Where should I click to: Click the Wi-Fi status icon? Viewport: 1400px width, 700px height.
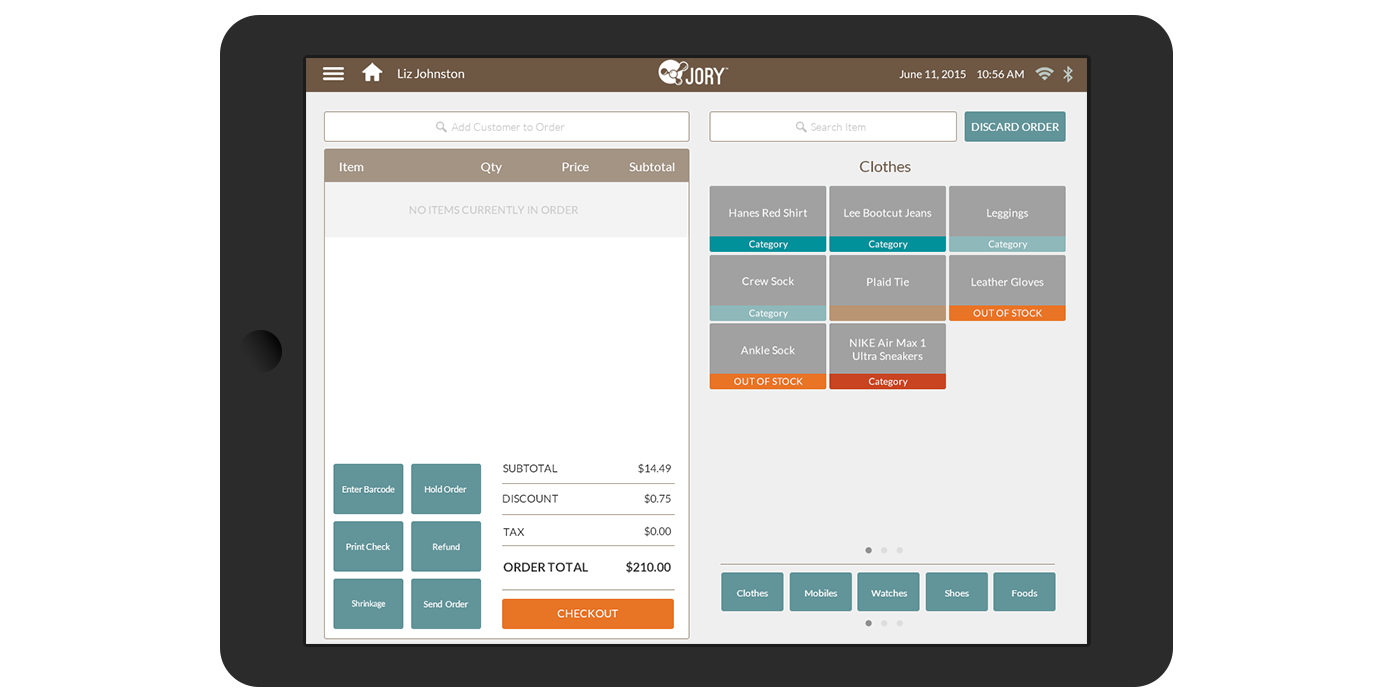[1043, 73]
